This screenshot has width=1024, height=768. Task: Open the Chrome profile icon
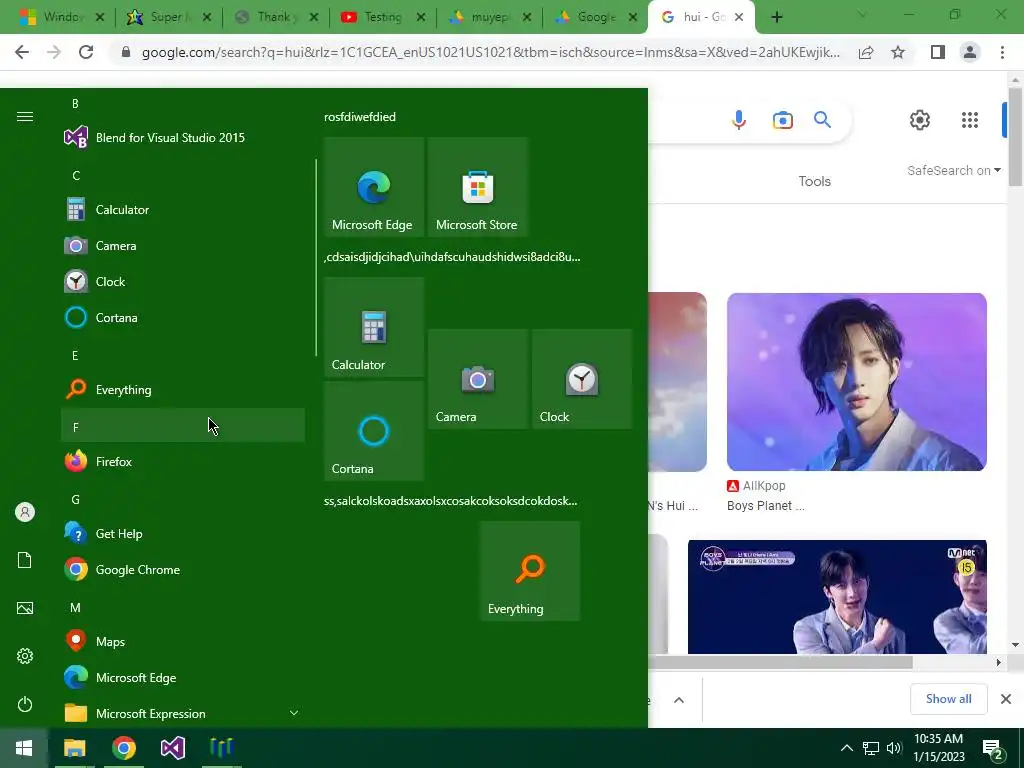click(x=970, y=52)
